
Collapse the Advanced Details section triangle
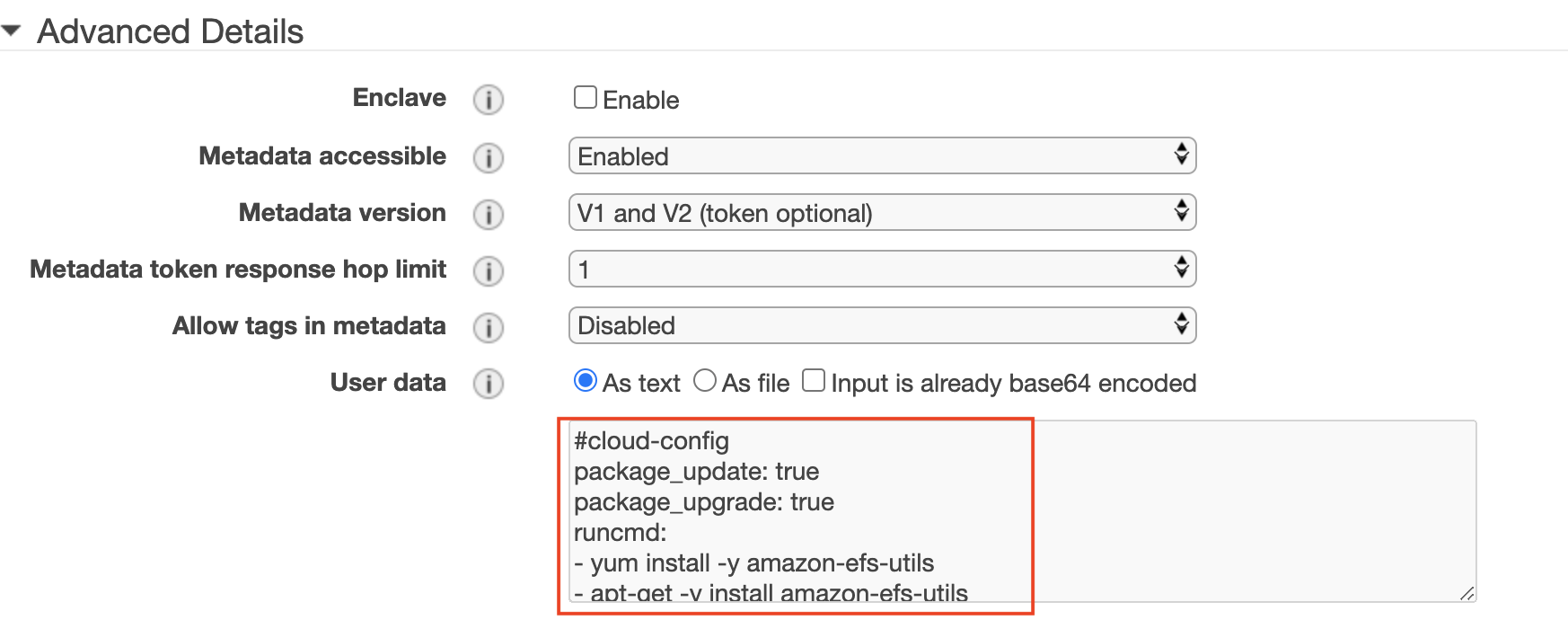pyautogui.click(x=12, y=31)
